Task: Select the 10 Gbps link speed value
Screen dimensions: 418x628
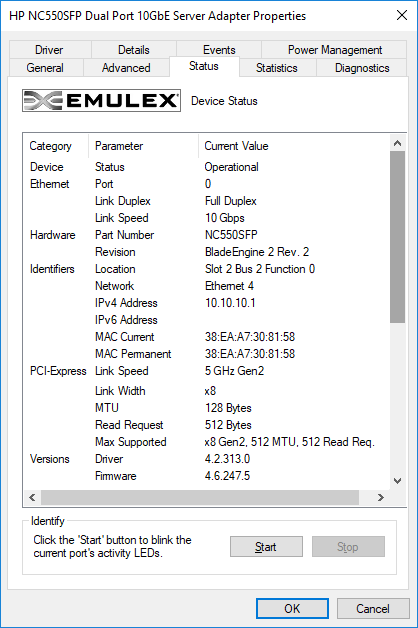Action: pyautogui.click(x=225, y=218)
